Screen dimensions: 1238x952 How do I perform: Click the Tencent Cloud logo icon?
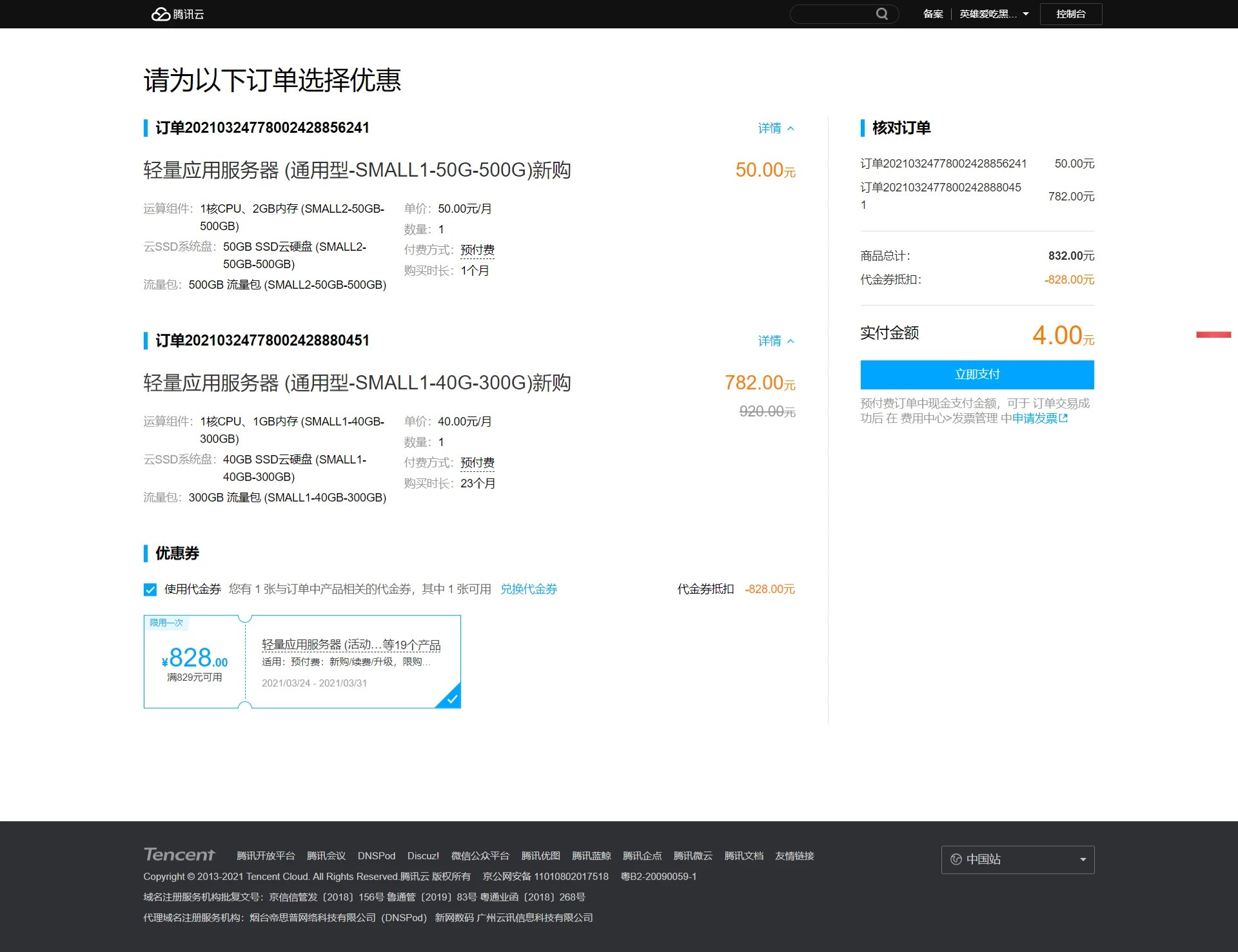point(161,14)
